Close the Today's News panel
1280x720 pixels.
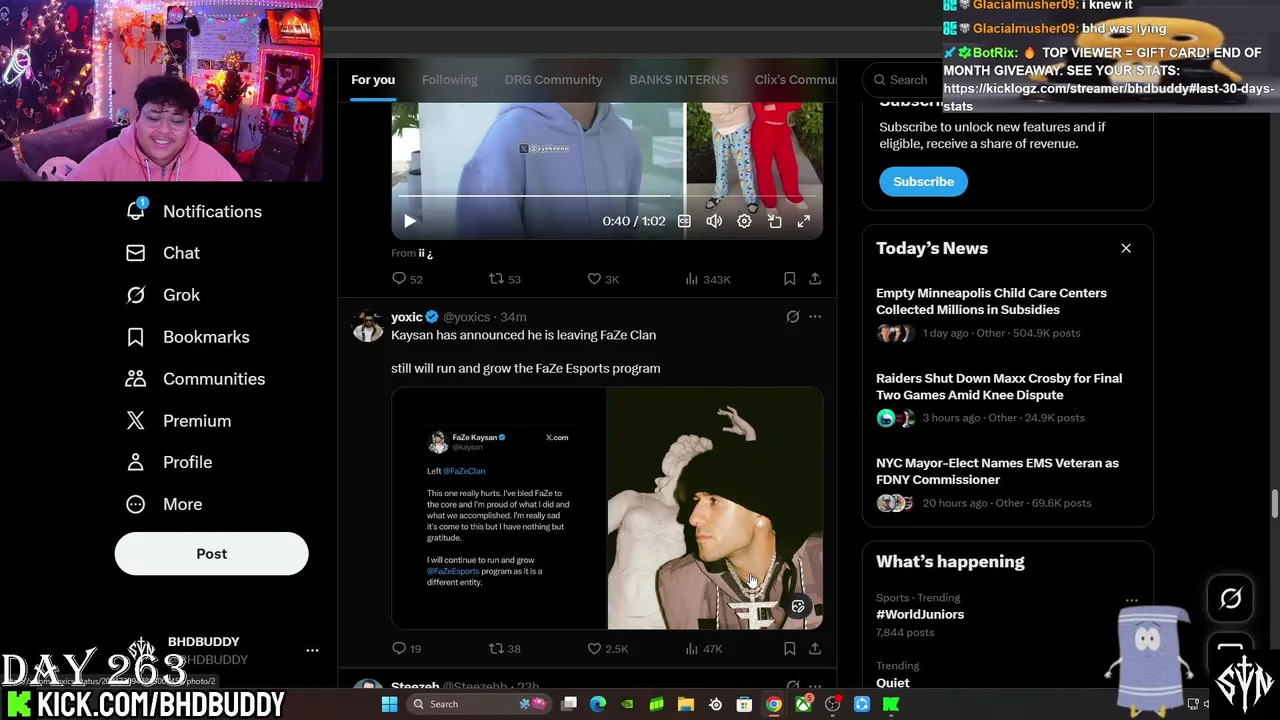click(x=1126, y=248)
